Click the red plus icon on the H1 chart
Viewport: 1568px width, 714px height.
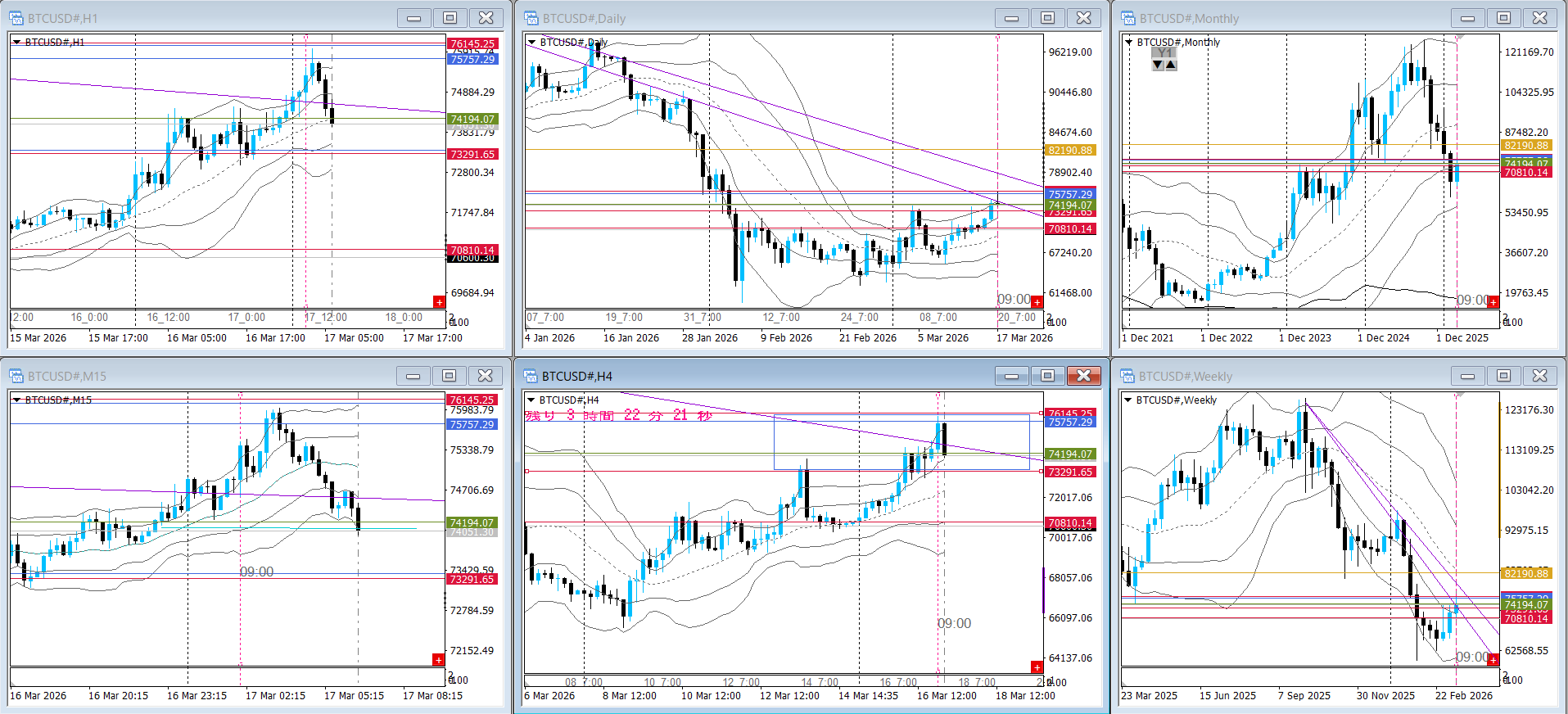(x=439, y=302)
